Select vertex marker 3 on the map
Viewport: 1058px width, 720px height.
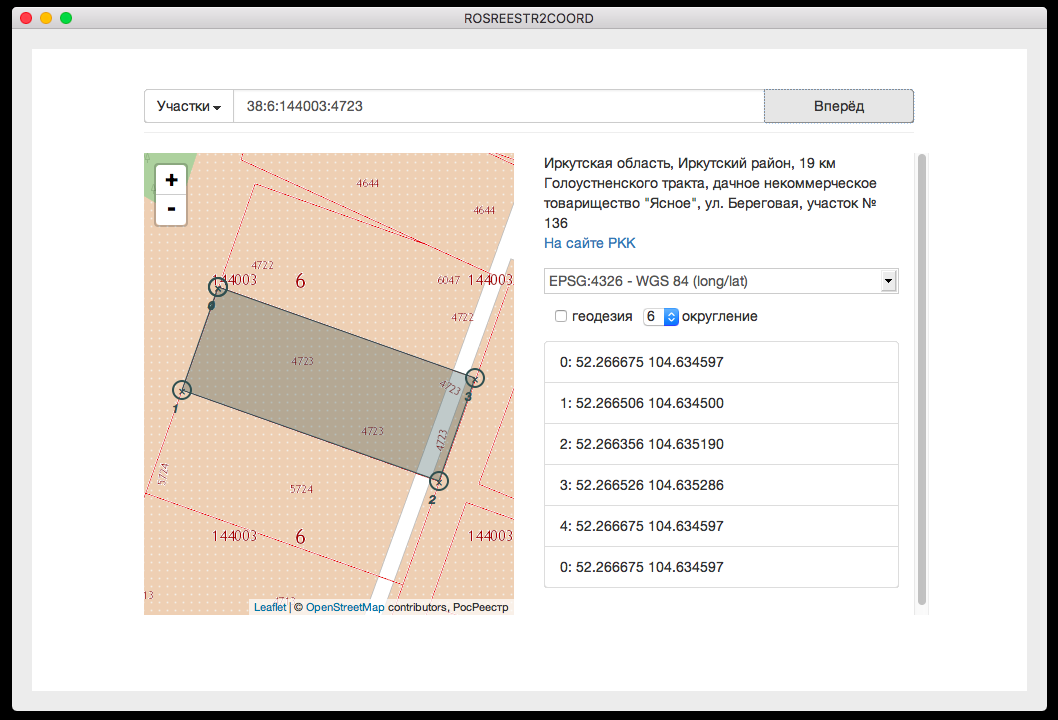[474, 379]
